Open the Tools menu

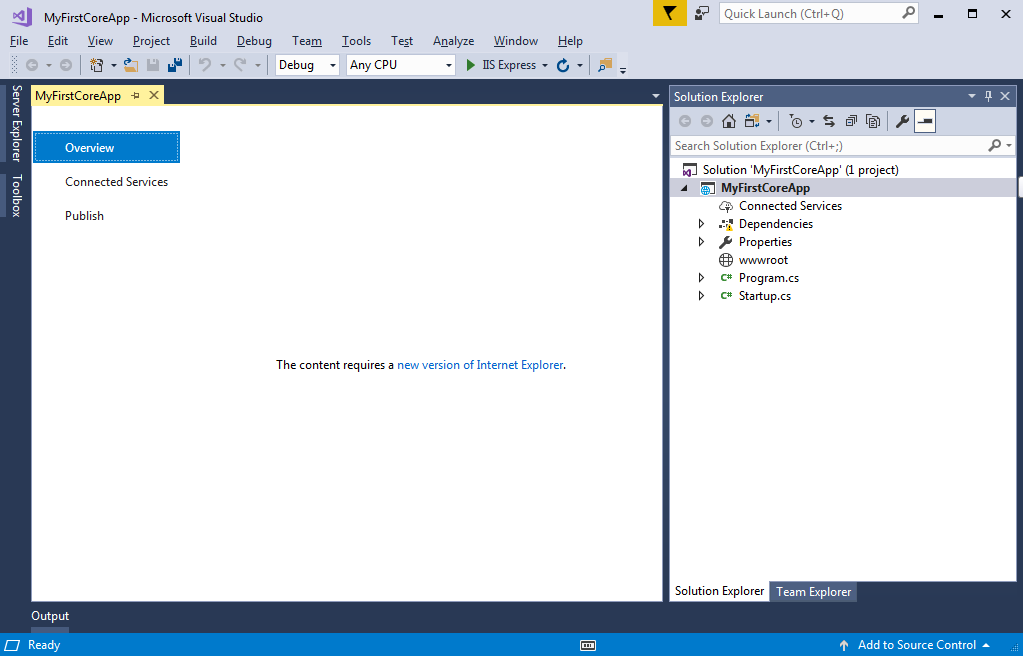356,41
